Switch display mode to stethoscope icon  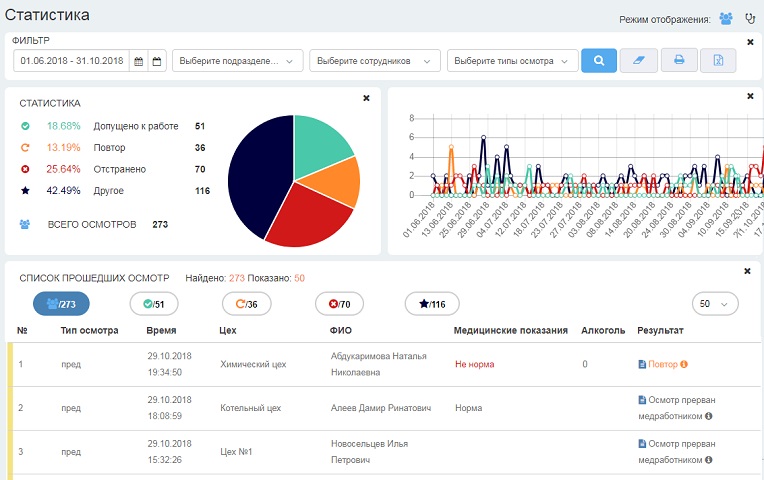tap(751, 19)
